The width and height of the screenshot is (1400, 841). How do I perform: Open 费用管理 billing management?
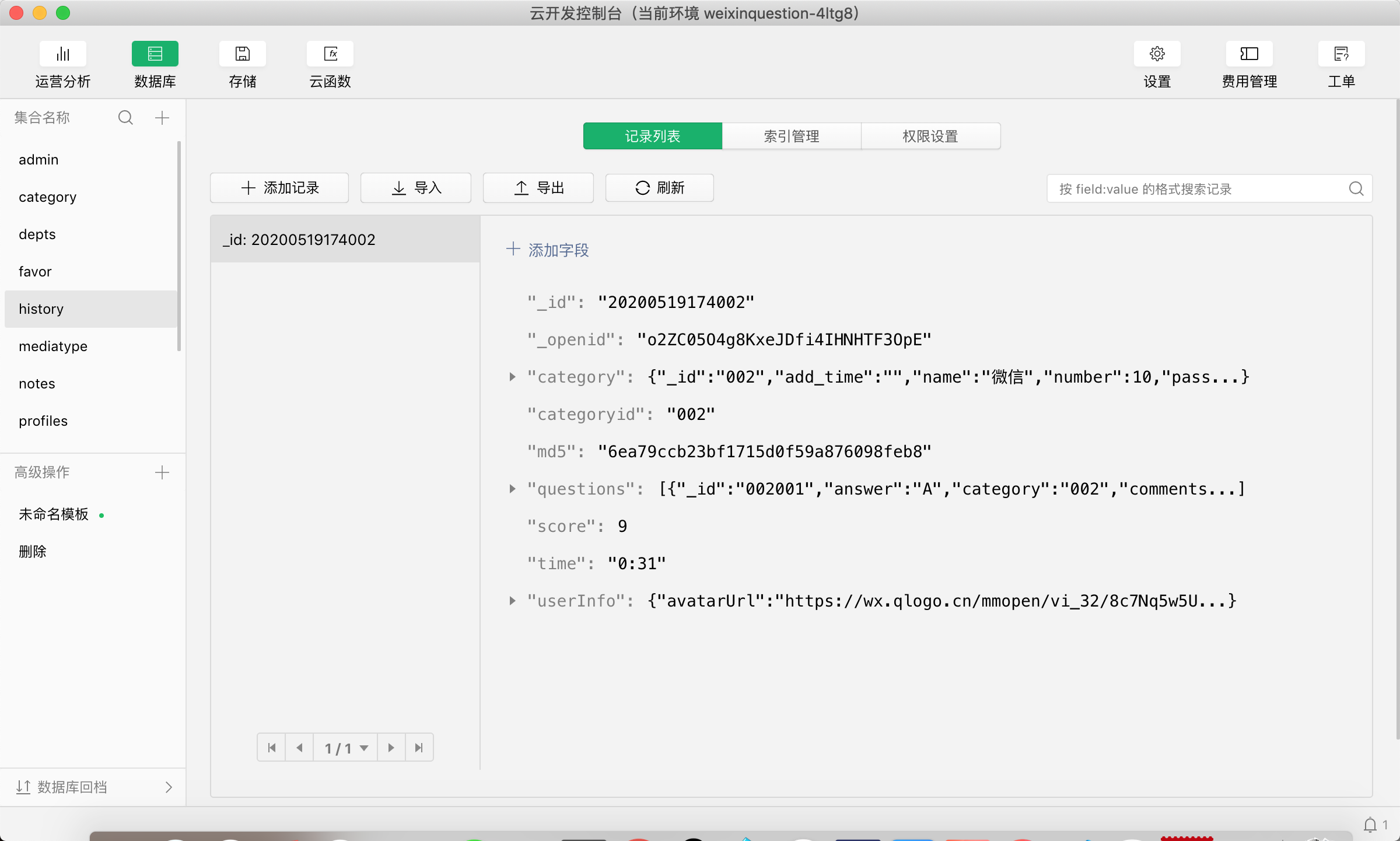pyautogui.click(x=1249, y=54)
